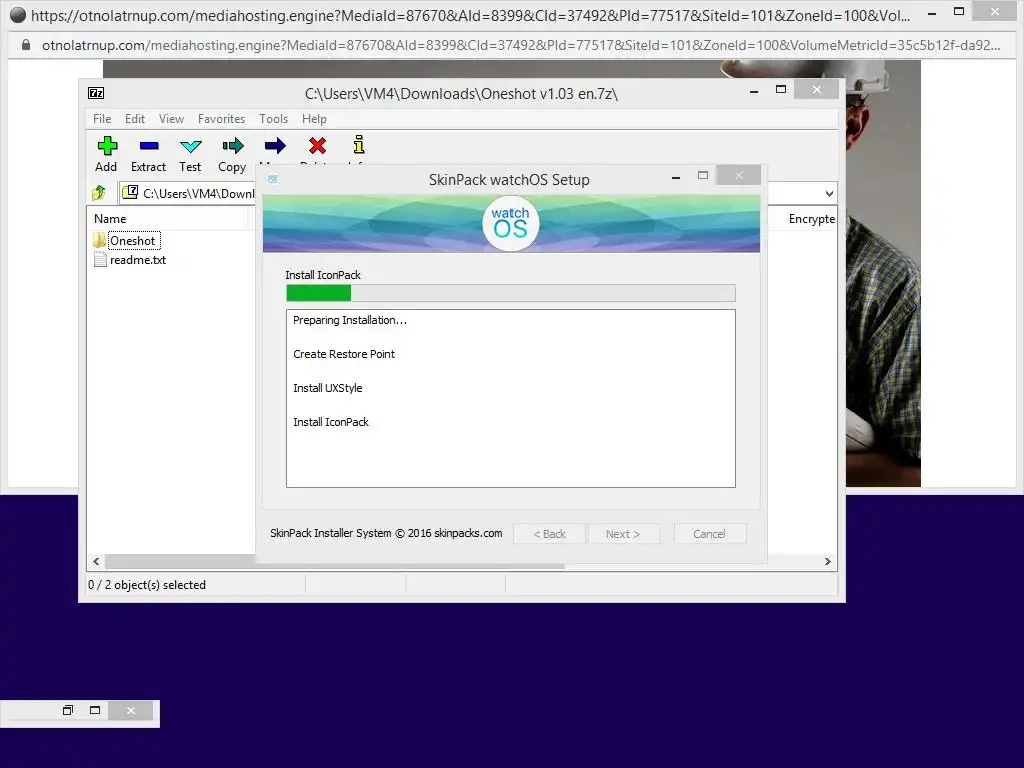Select the Oneshot folder name
Image resolution: width=1024 pixels, height=768 pixels.
click(x=133, y=240)
